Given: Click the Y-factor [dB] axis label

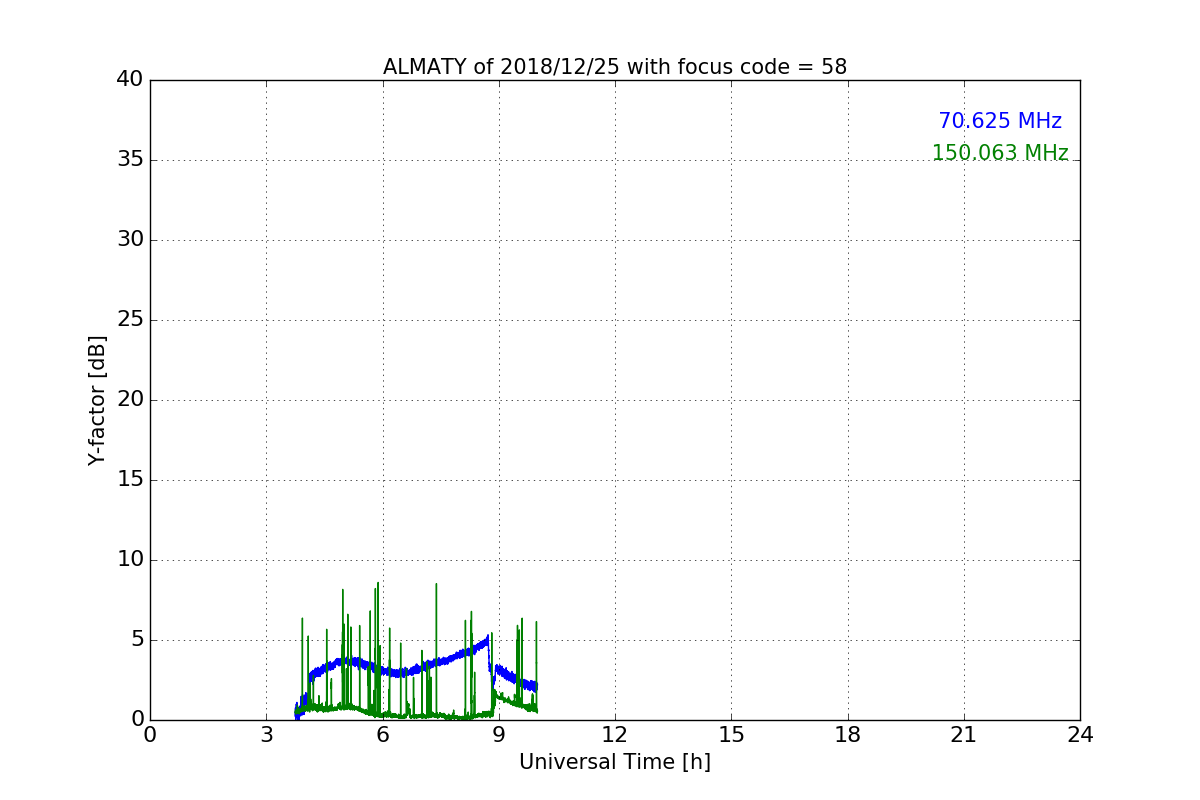Looking at the screenshot, I should pyautogui.click(x=97, y=400).
